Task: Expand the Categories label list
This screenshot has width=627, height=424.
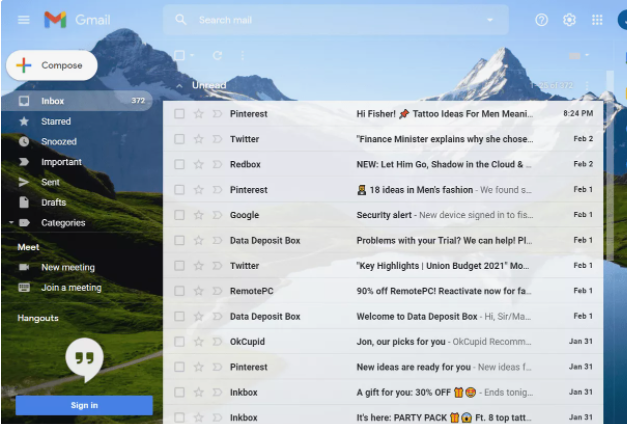Action: [11, 223]
